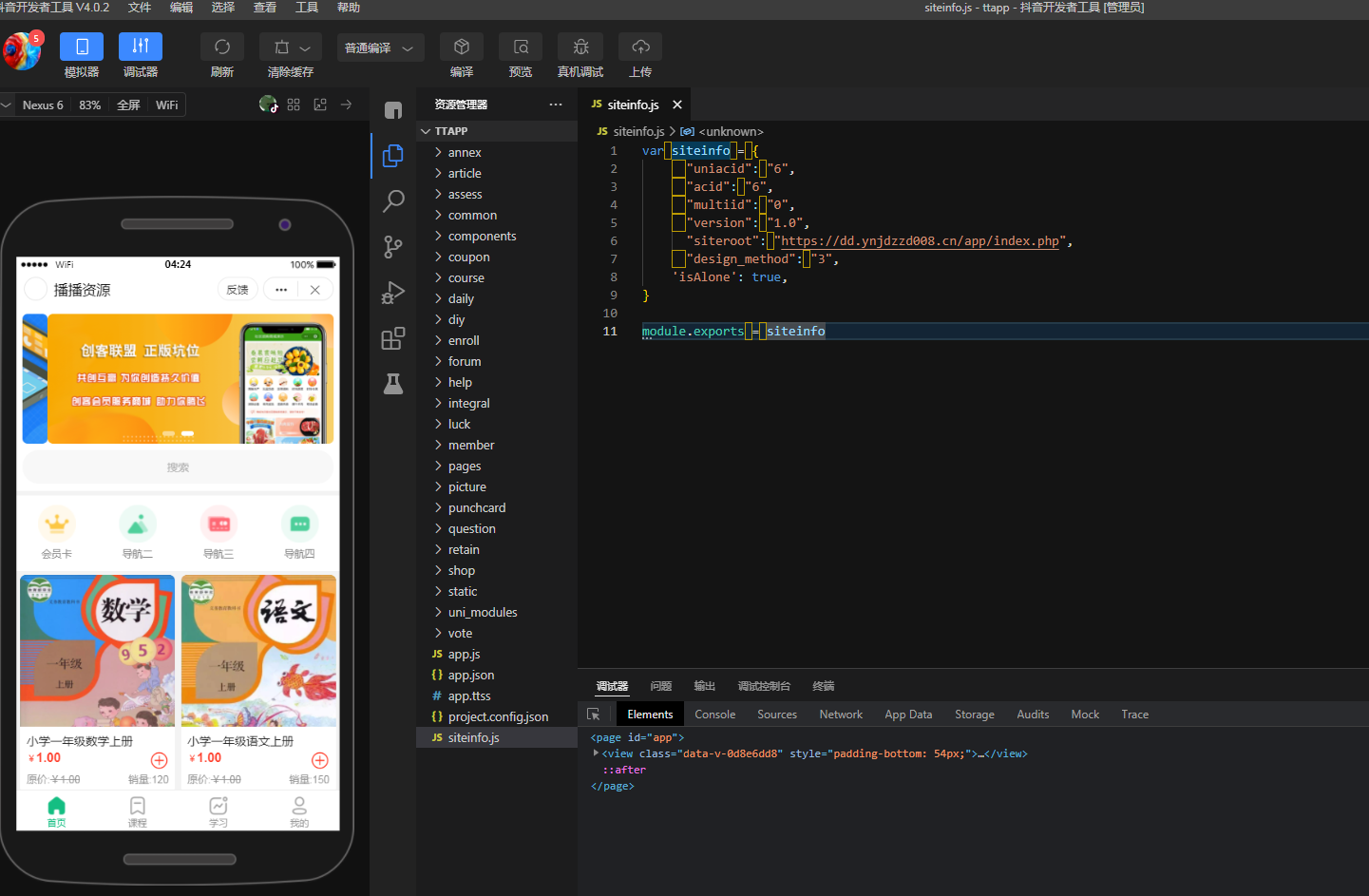Close the siteinfo.js editor tab
This screenshot has width=1369, height=896.
[677, 105]
